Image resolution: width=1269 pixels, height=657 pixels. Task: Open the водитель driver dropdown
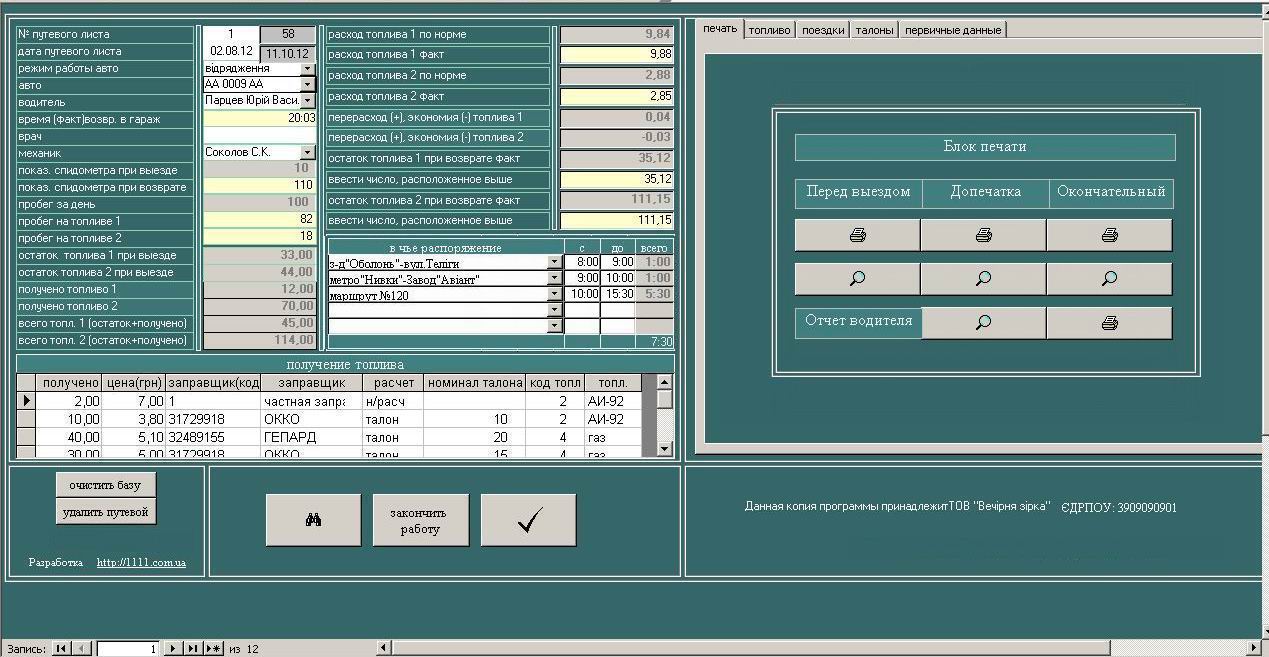[308, 101]
